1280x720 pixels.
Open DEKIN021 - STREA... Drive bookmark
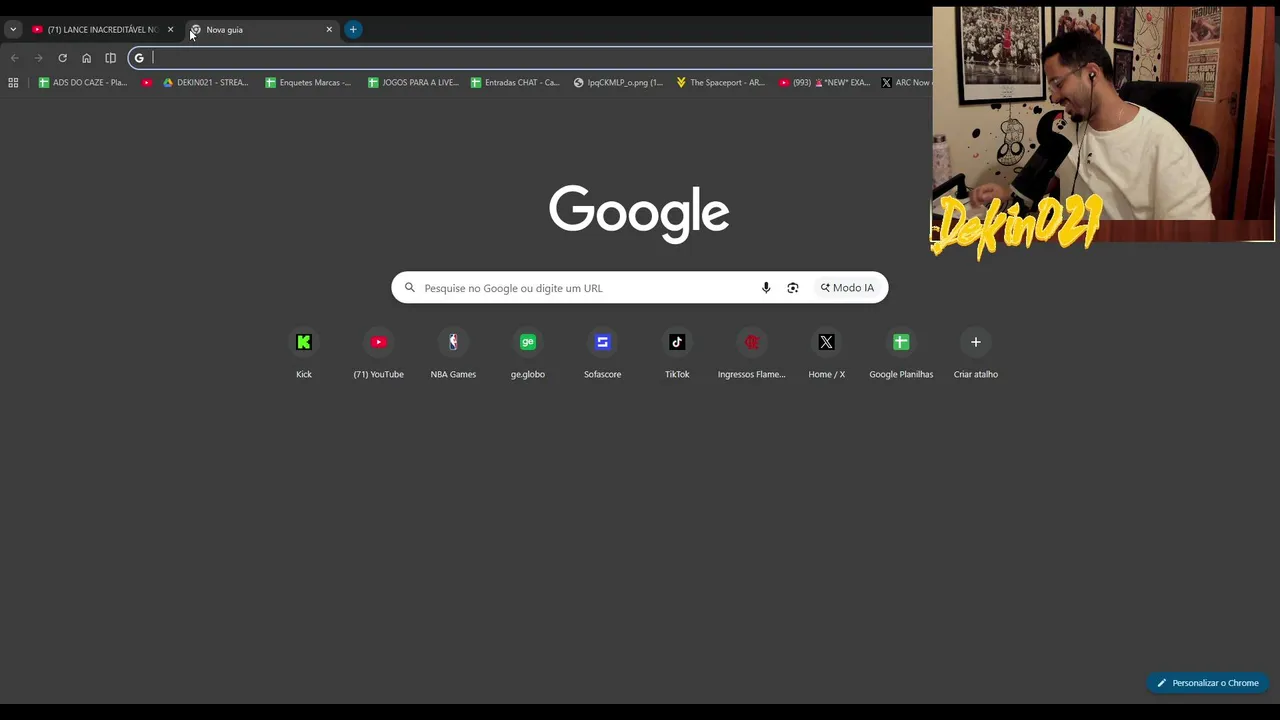pyautogui.click(x=206, y=83)
